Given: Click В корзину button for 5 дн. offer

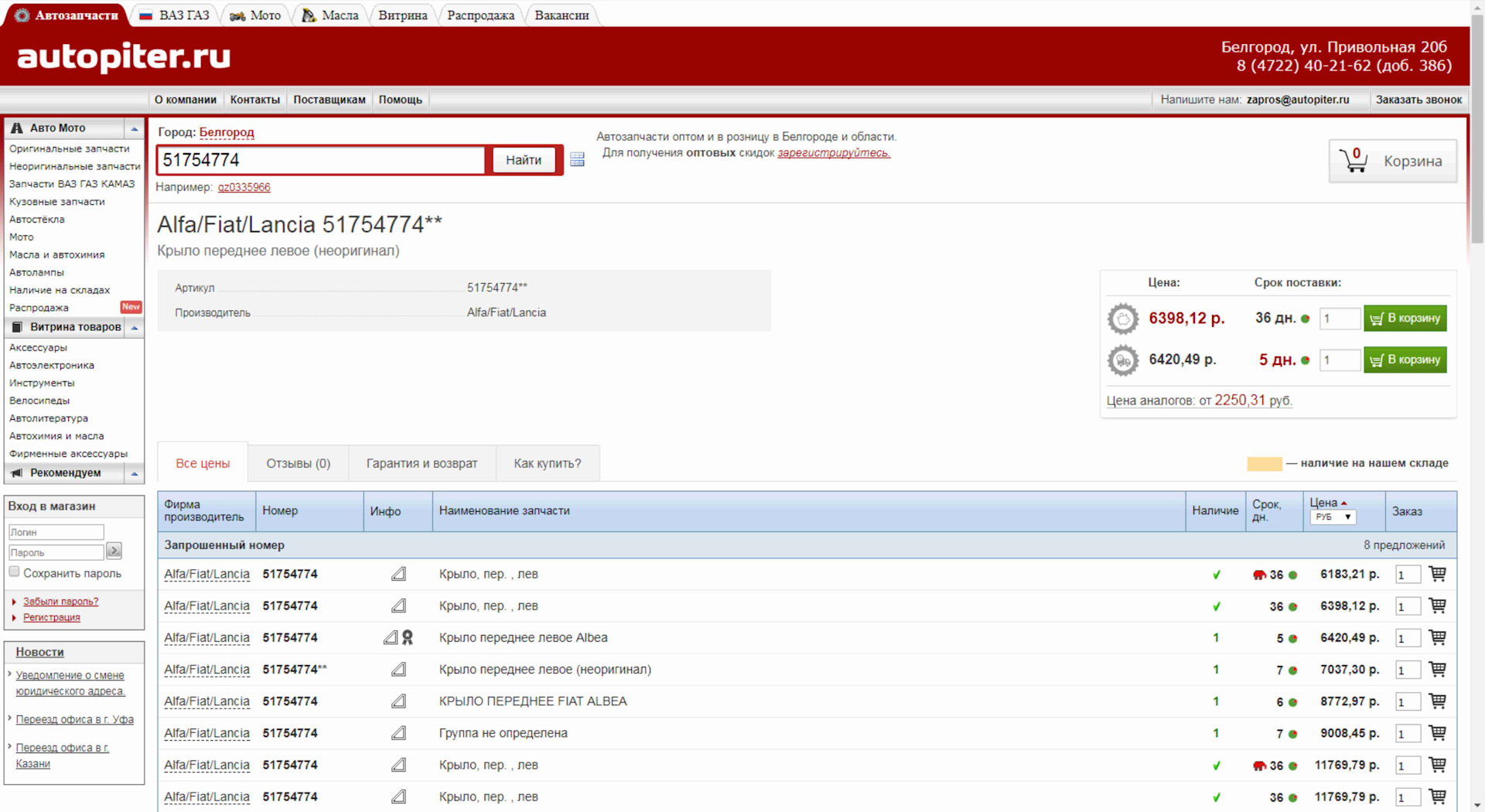Looking at the screenshot, I should point(1405,360).
